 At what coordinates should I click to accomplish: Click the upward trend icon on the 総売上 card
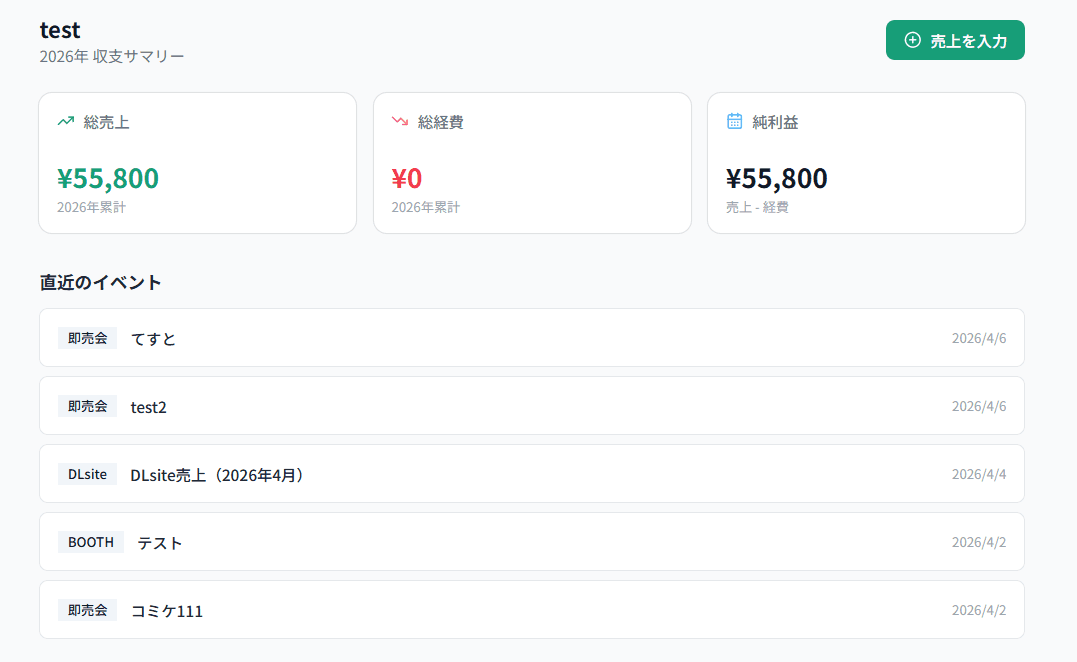pyautogui.click(x=65, y=120)
